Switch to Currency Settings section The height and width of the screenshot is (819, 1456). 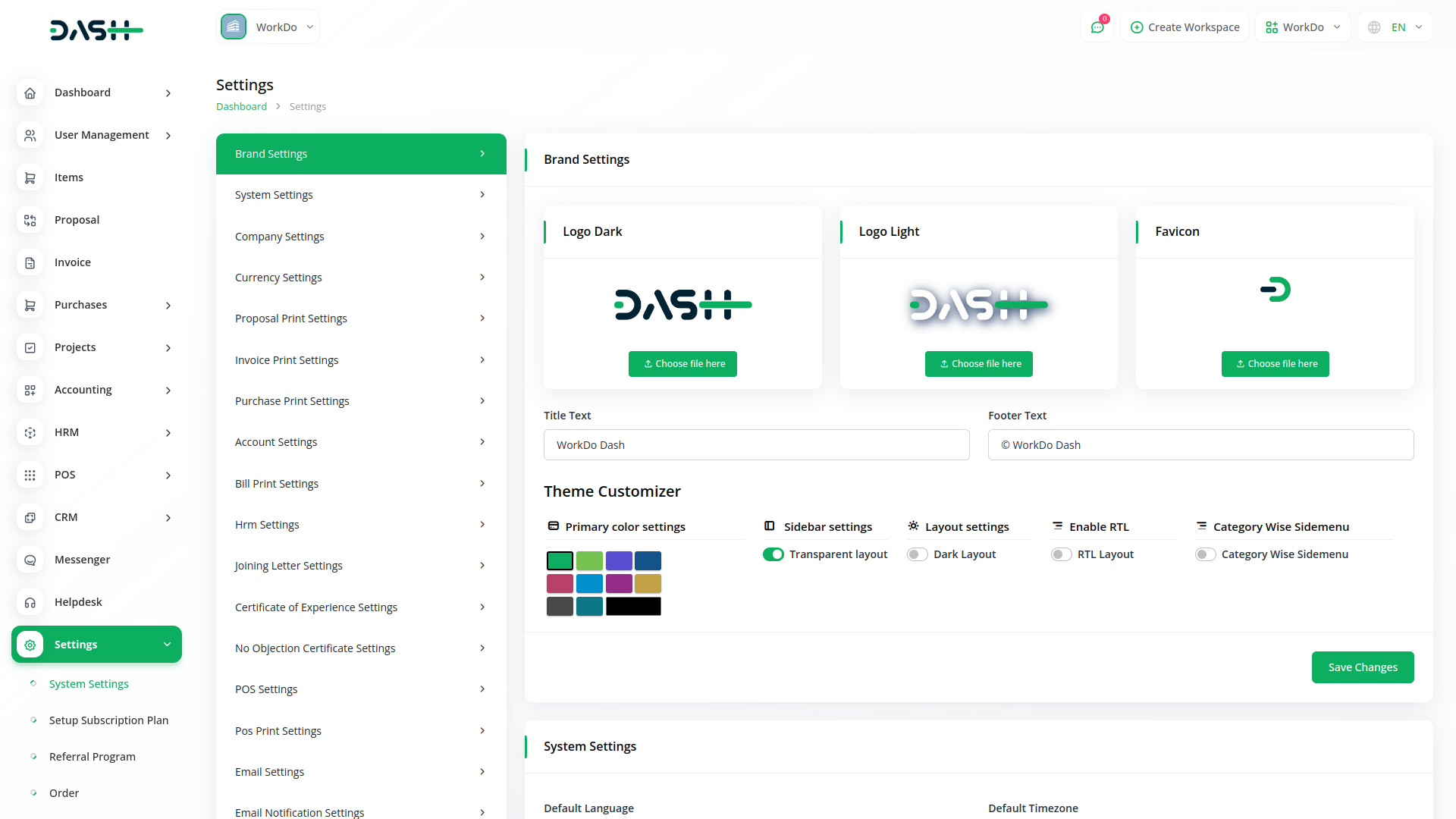click(x=361, y=277)
